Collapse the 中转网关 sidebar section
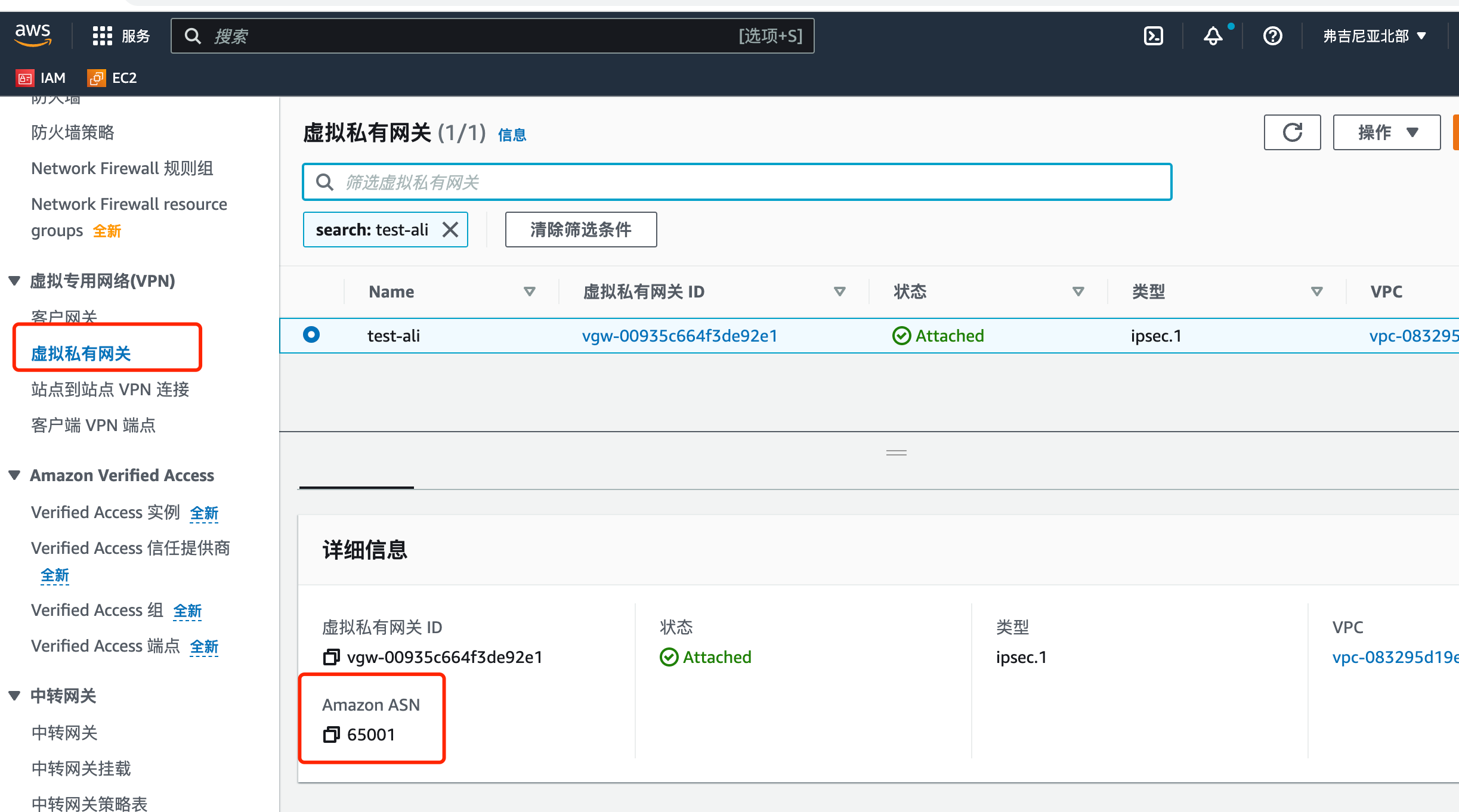The width and height of the screenshot is (1459, 812). [15, 696]
